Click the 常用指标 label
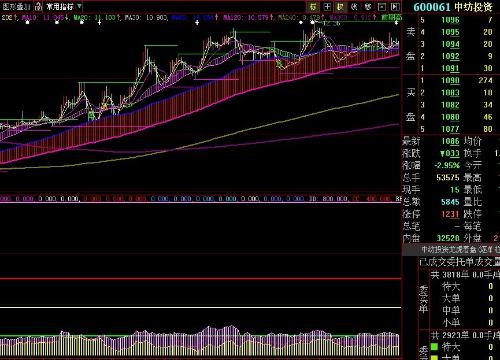The height and width of the screenshot is (360, 500). pyautogui.click(x=60, y=6)
